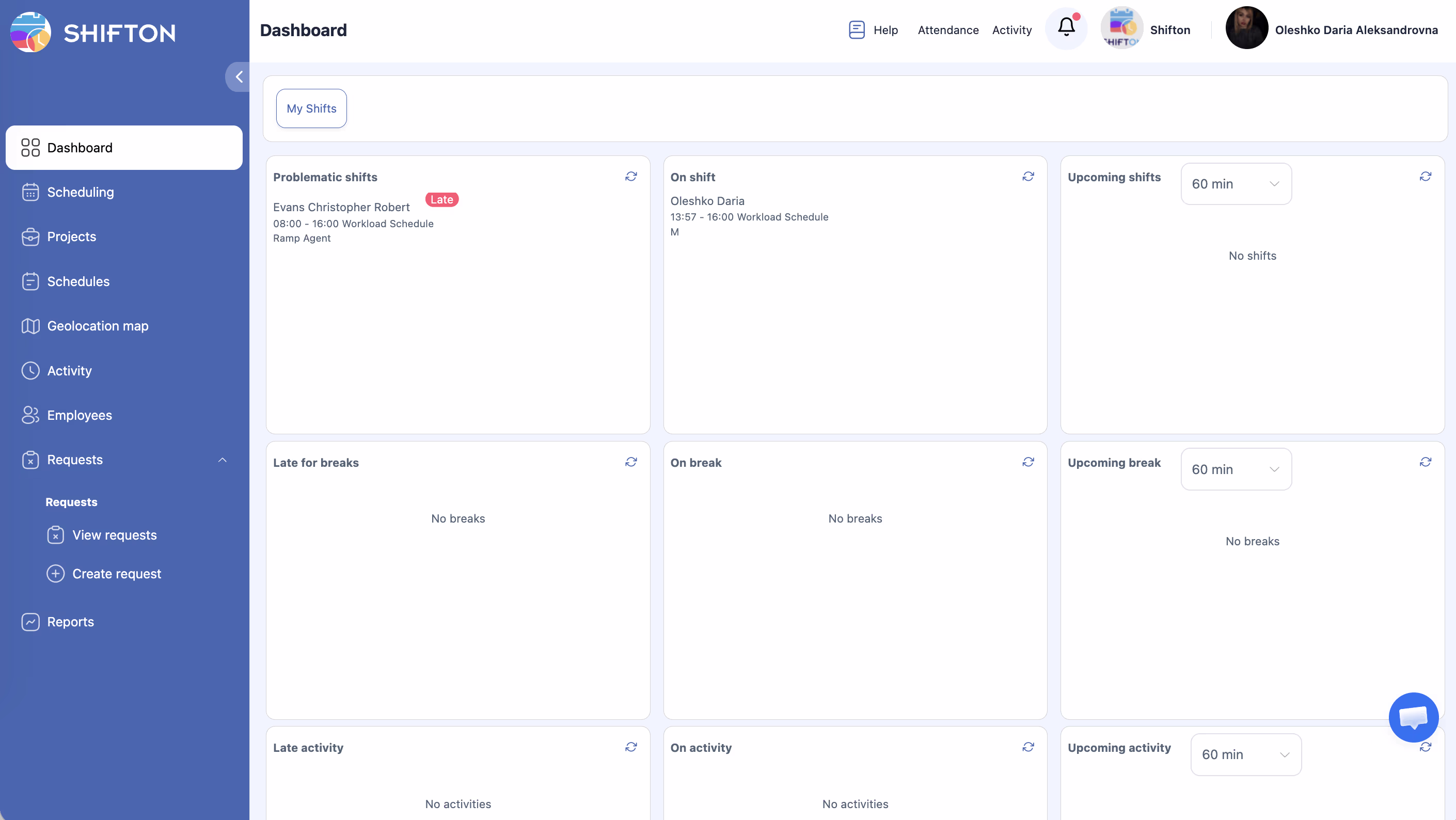Click the Help book icon

(x=857, y=30)
